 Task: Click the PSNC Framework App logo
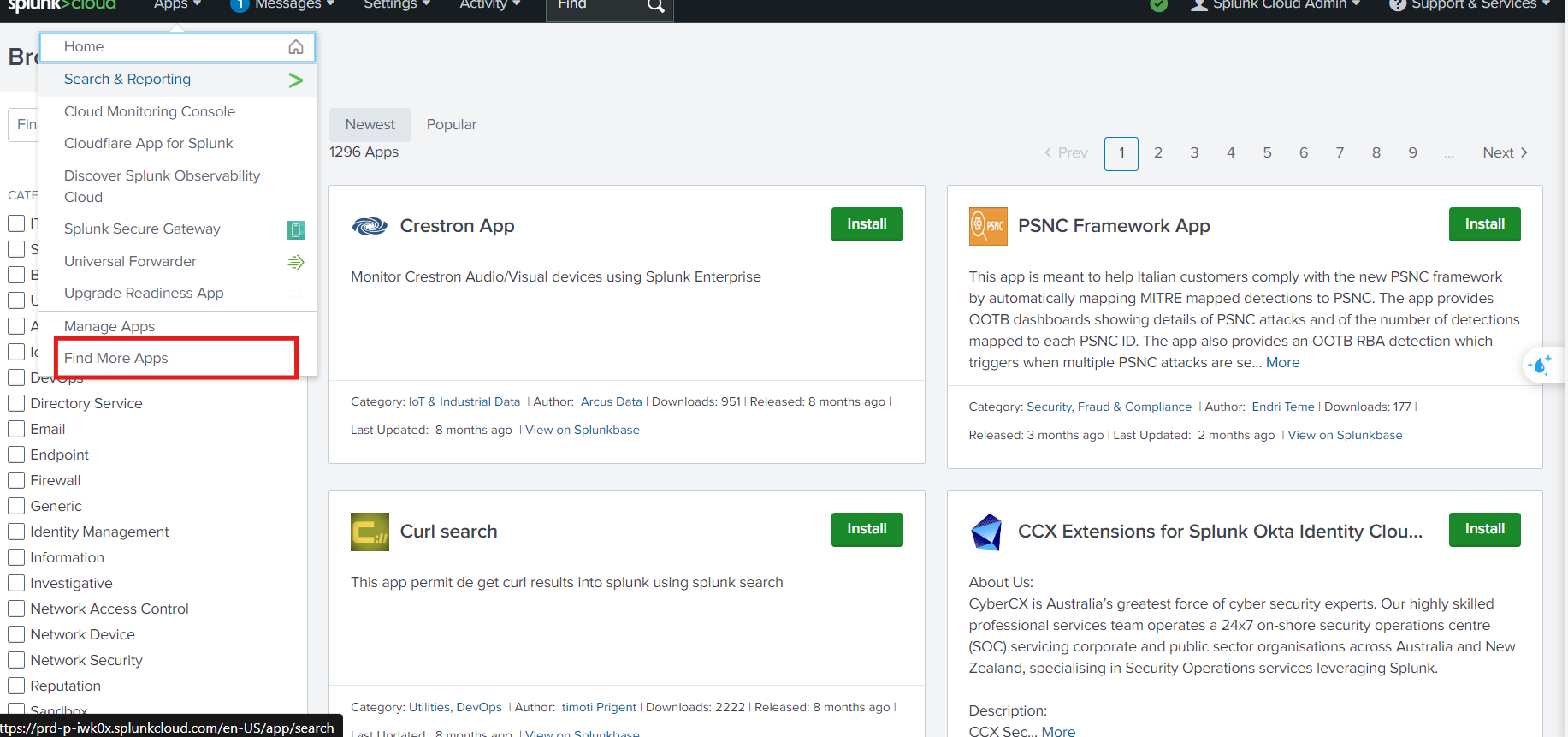987,226
